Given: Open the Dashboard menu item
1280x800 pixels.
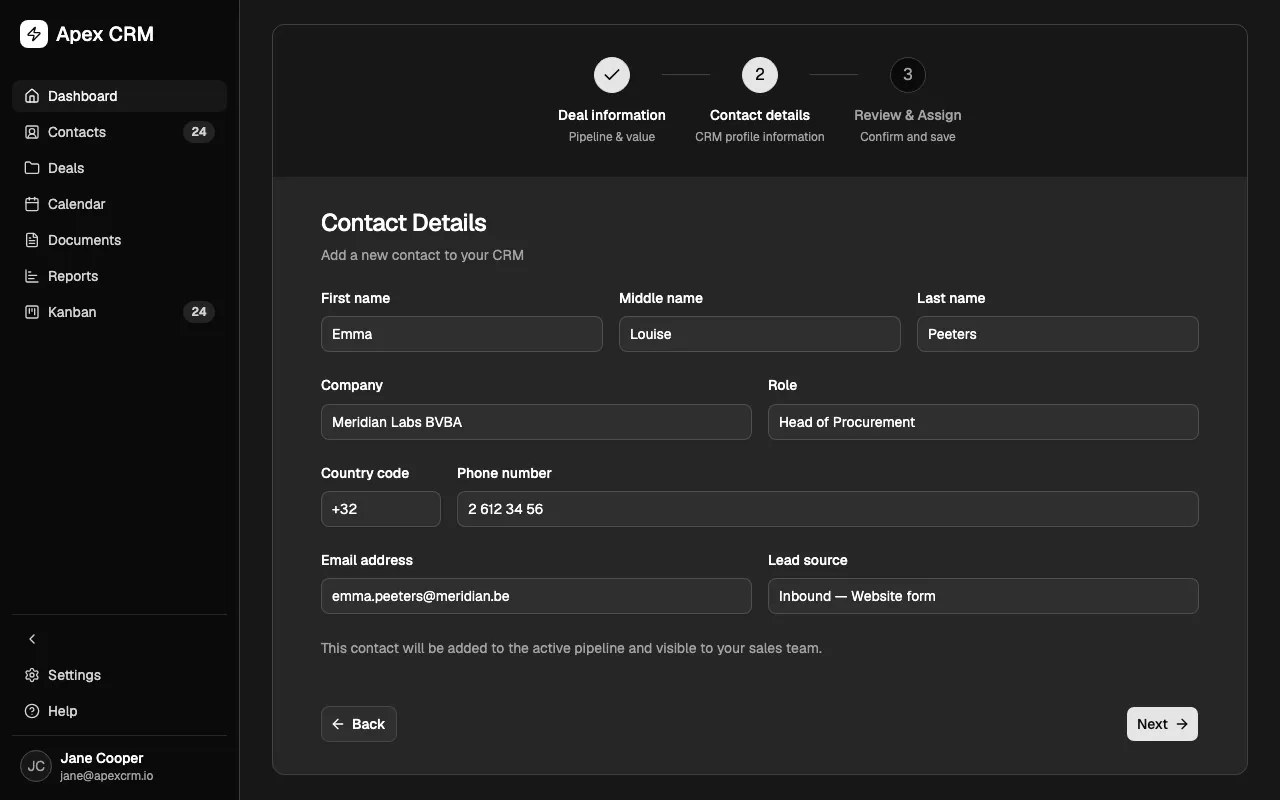Looking at the screenshot, I should 120,96.
